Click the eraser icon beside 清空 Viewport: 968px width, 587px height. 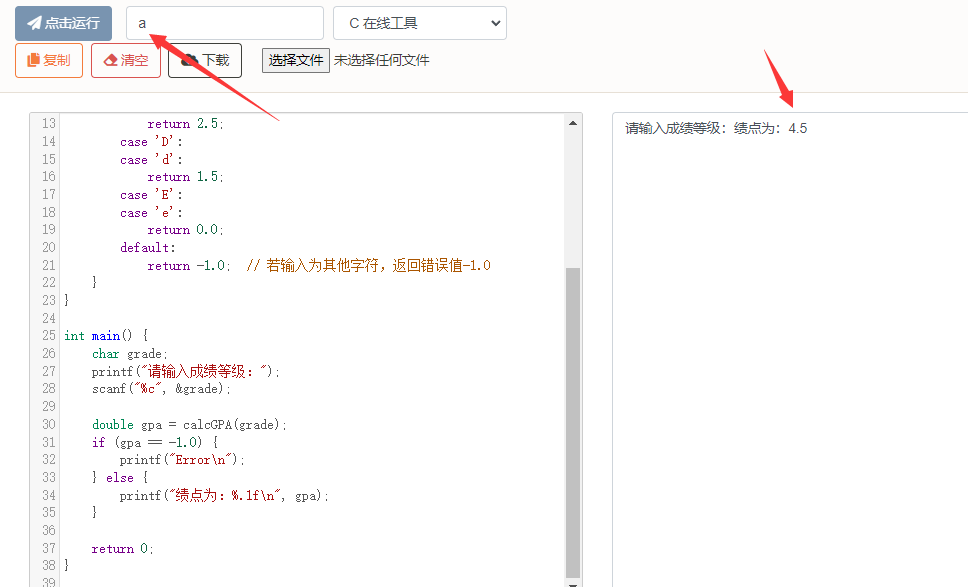click(111, 60)
